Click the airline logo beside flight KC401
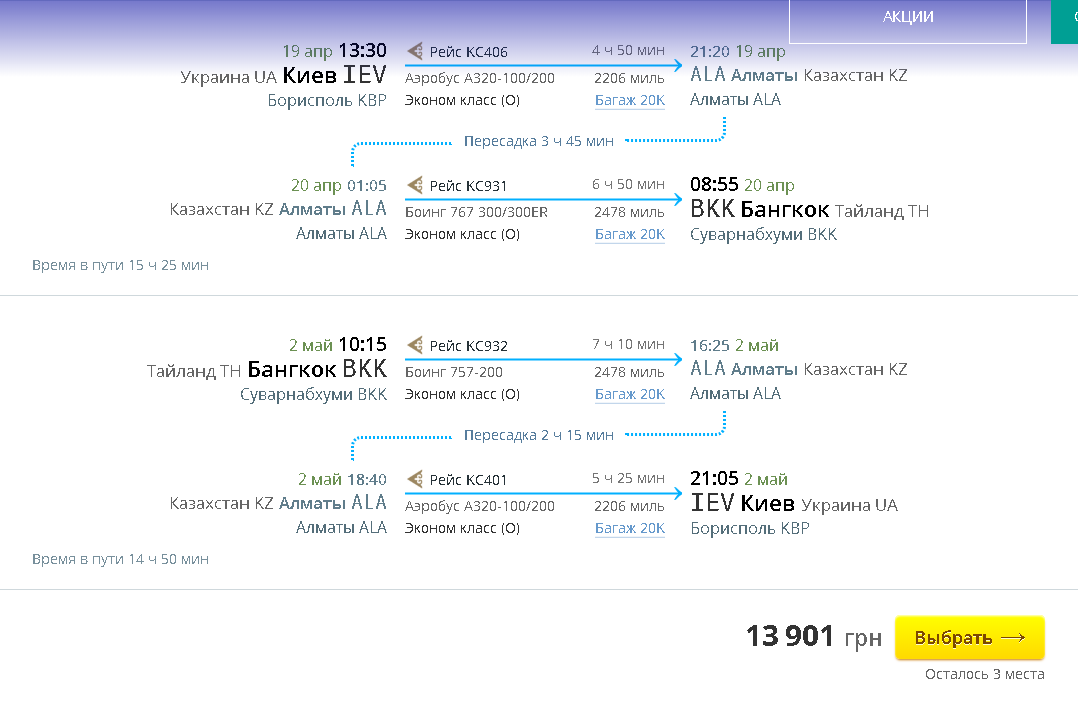 pos(415,479)
